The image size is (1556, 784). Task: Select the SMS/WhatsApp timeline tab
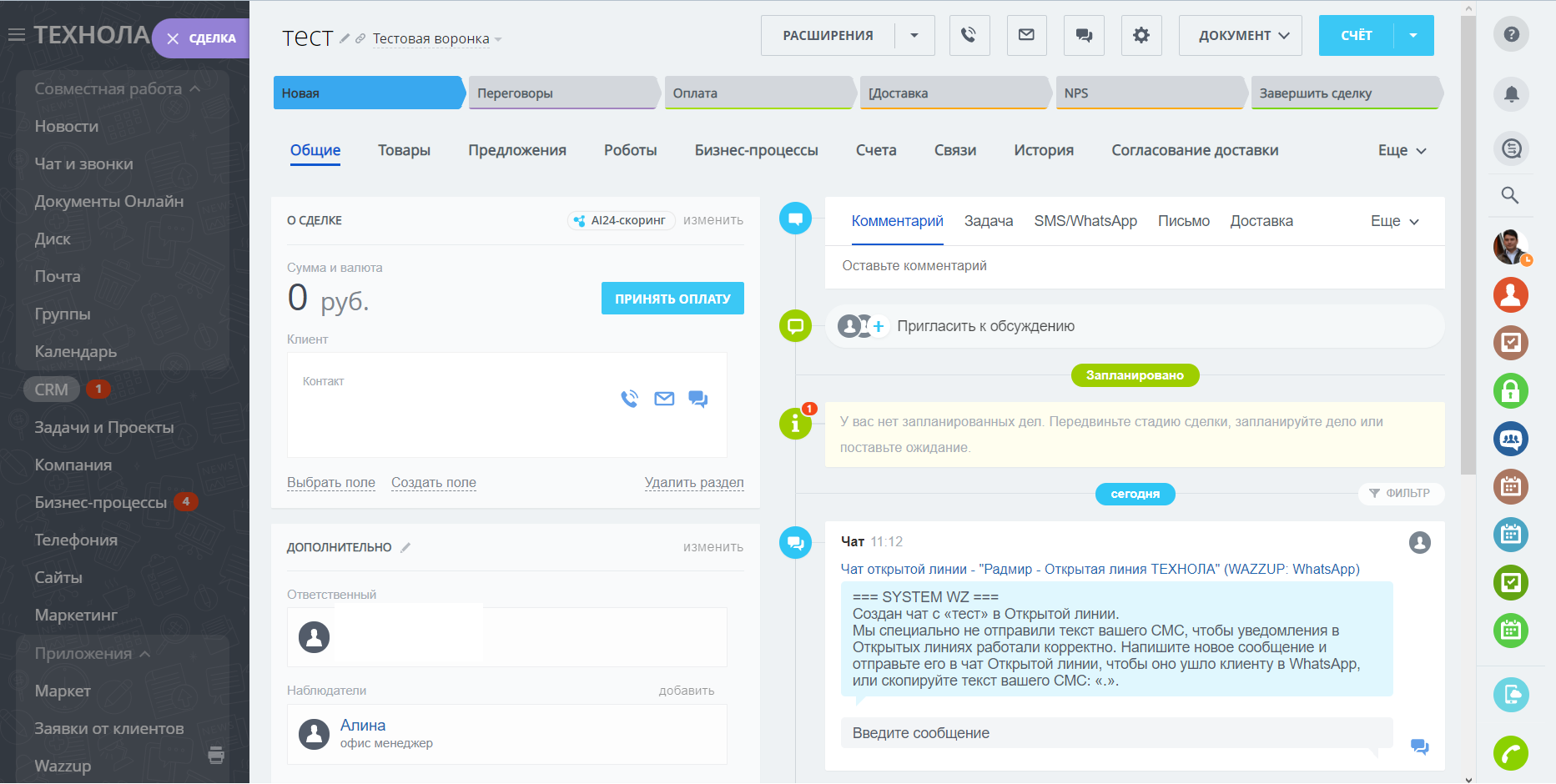coord(1085,221)
